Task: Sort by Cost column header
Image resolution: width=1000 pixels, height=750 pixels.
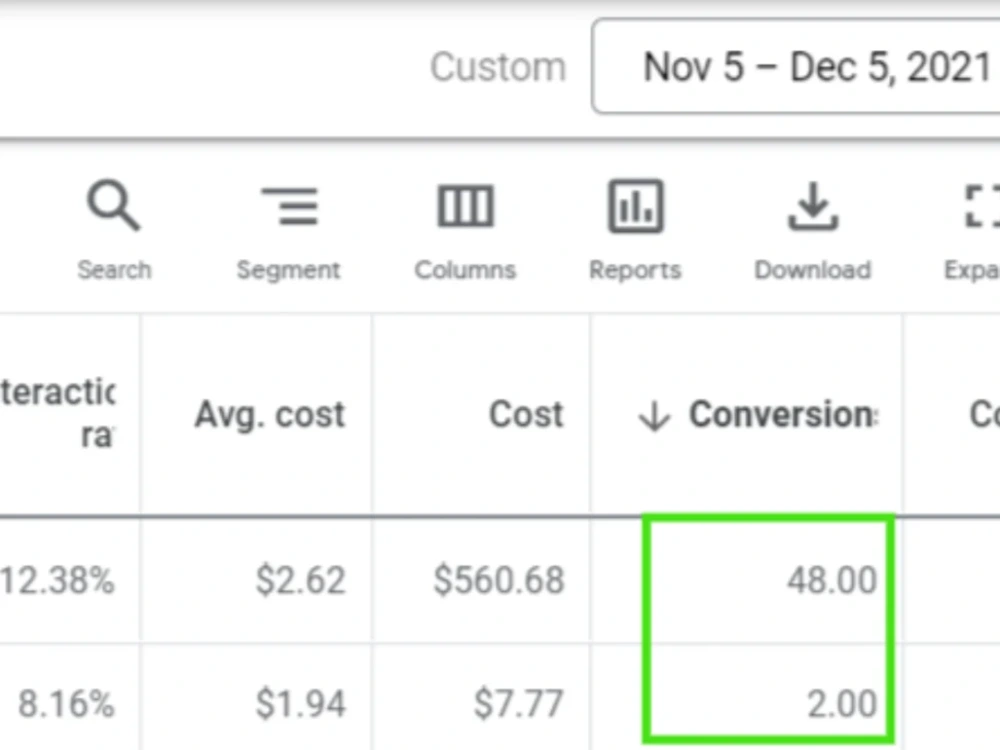Action: point(527,414)
